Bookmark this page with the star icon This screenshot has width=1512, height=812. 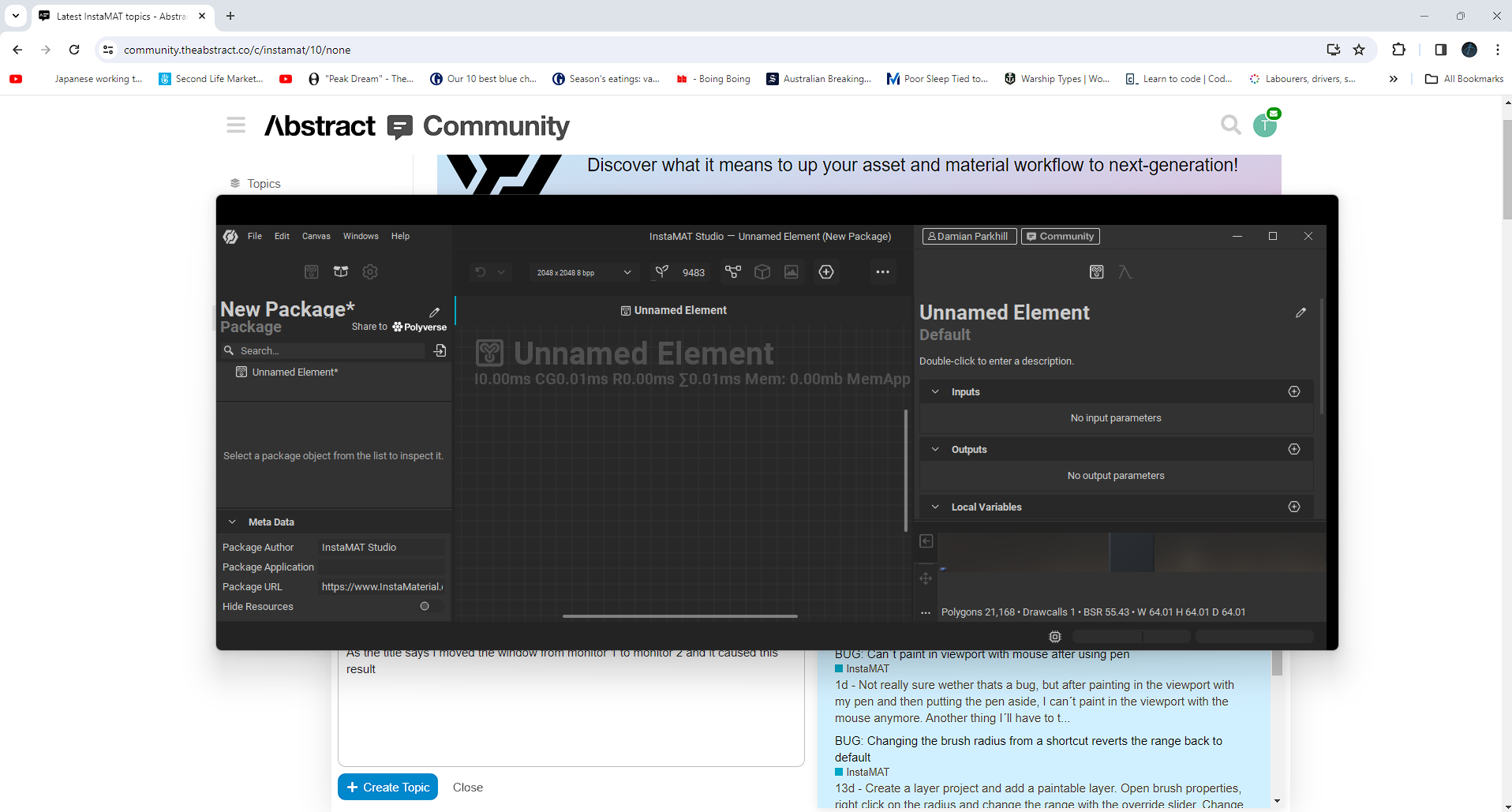pos(1359,50)
